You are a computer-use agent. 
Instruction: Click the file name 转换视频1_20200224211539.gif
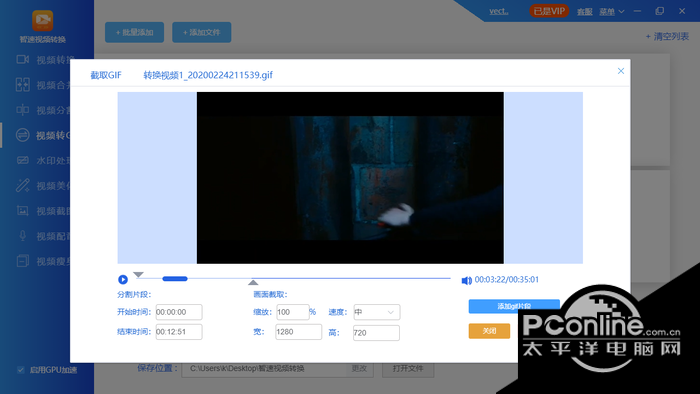click(208, 75)
